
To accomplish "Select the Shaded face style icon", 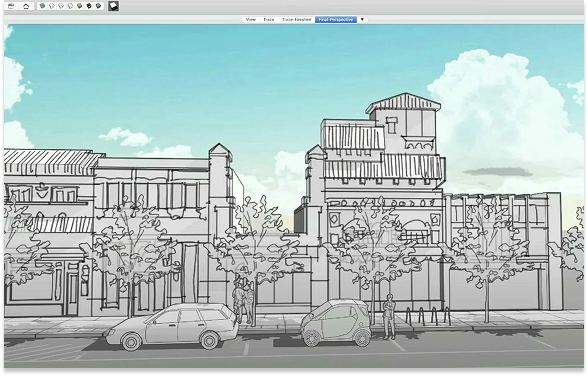I will pyautogui.click(x=80, y=6).
